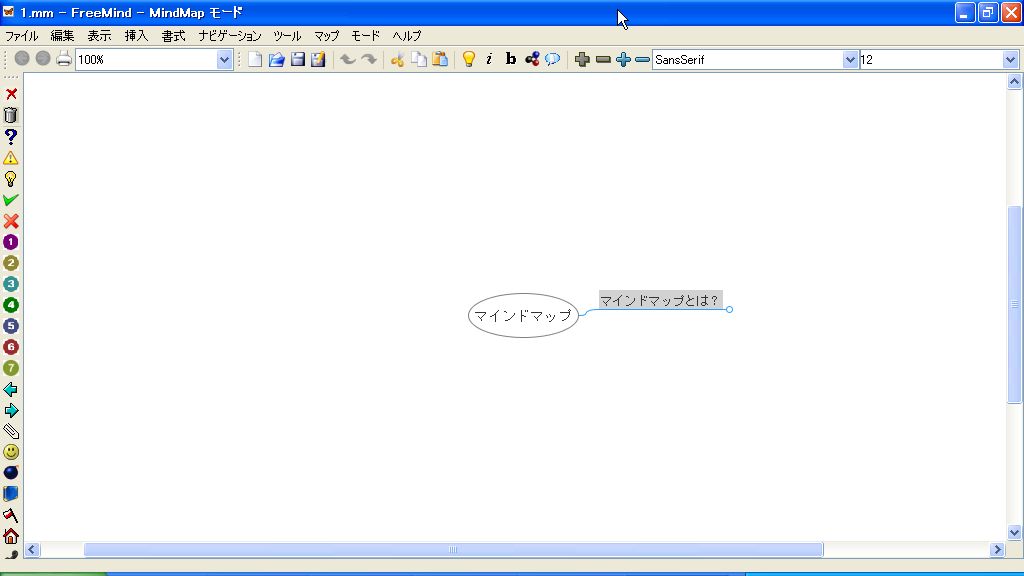Click the gray plus toolbar icon

pos(582,59)
